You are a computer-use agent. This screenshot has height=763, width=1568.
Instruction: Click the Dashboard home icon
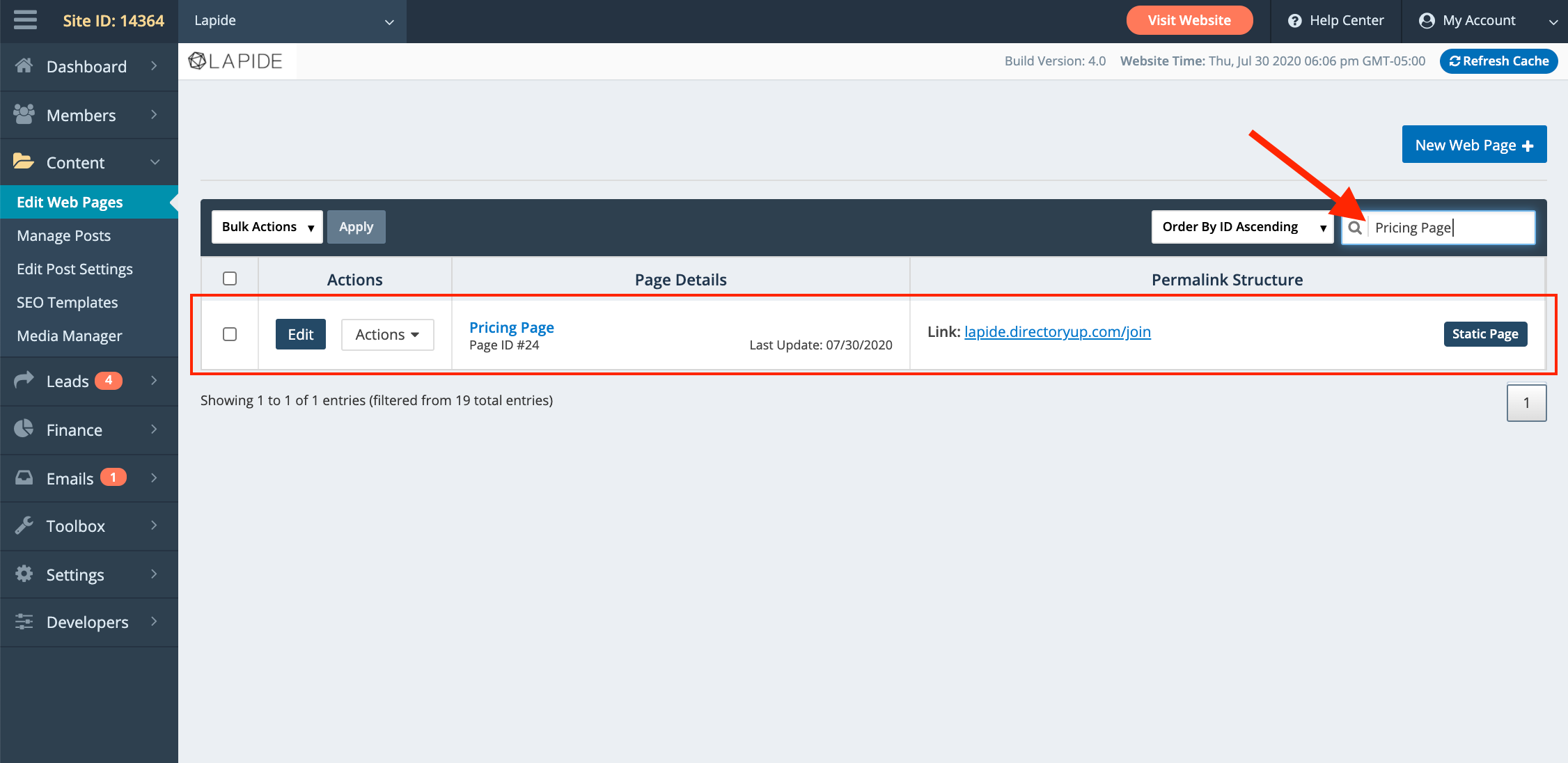pyautogui.click(x=24, y=65)
